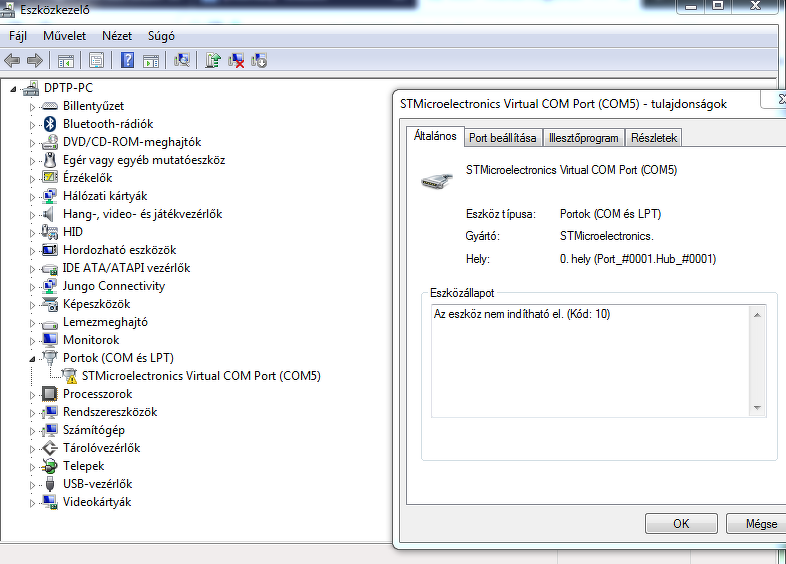Select the DVD/CD-ROM-meghajtók icon
This screenshot has height=564, width=786.
click(x=50, y=142)
